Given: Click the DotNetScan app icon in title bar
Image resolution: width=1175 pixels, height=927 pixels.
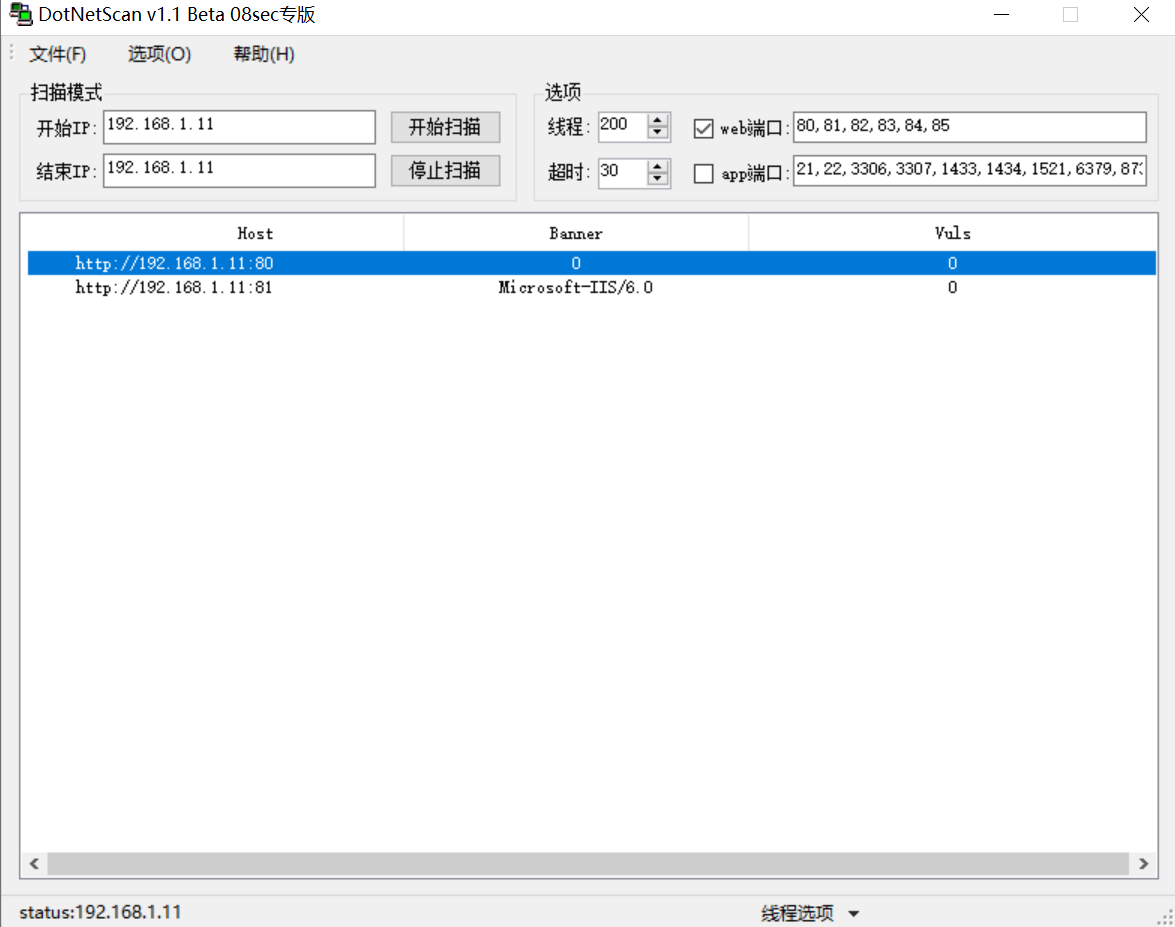Looking at the screenshot, I should click(19, 15).
